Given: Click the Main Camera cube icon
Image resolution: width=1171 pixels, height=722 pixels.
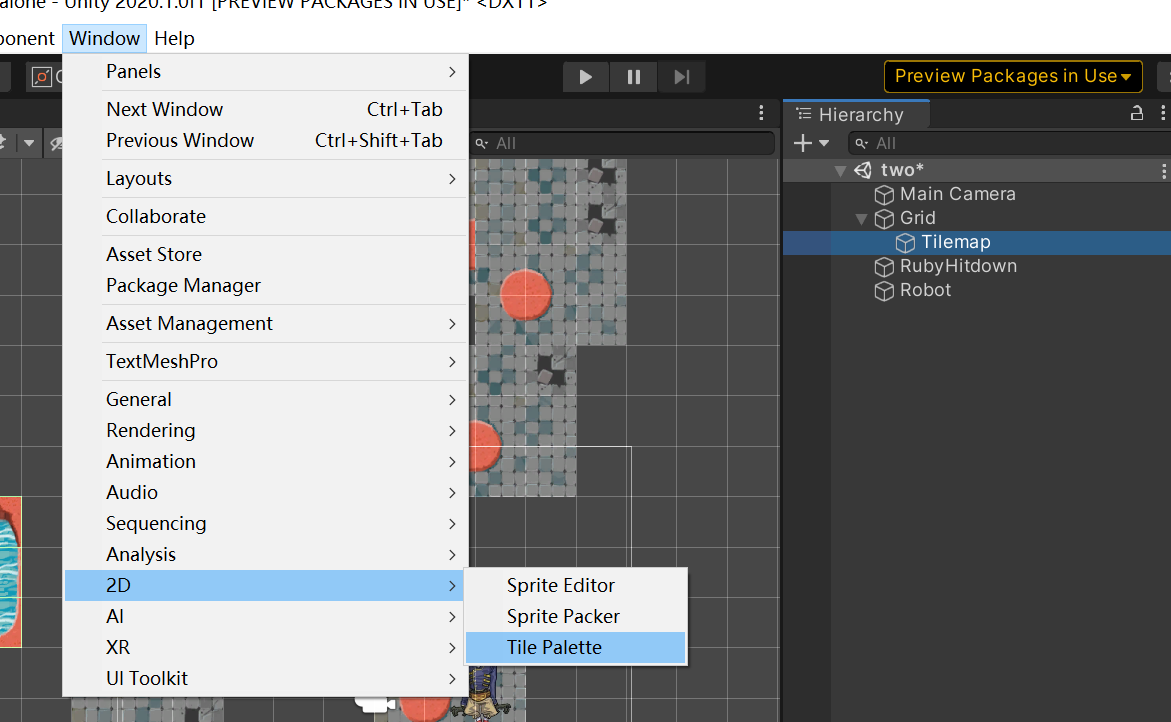Looking at the screenshot, I should [884, 195].
